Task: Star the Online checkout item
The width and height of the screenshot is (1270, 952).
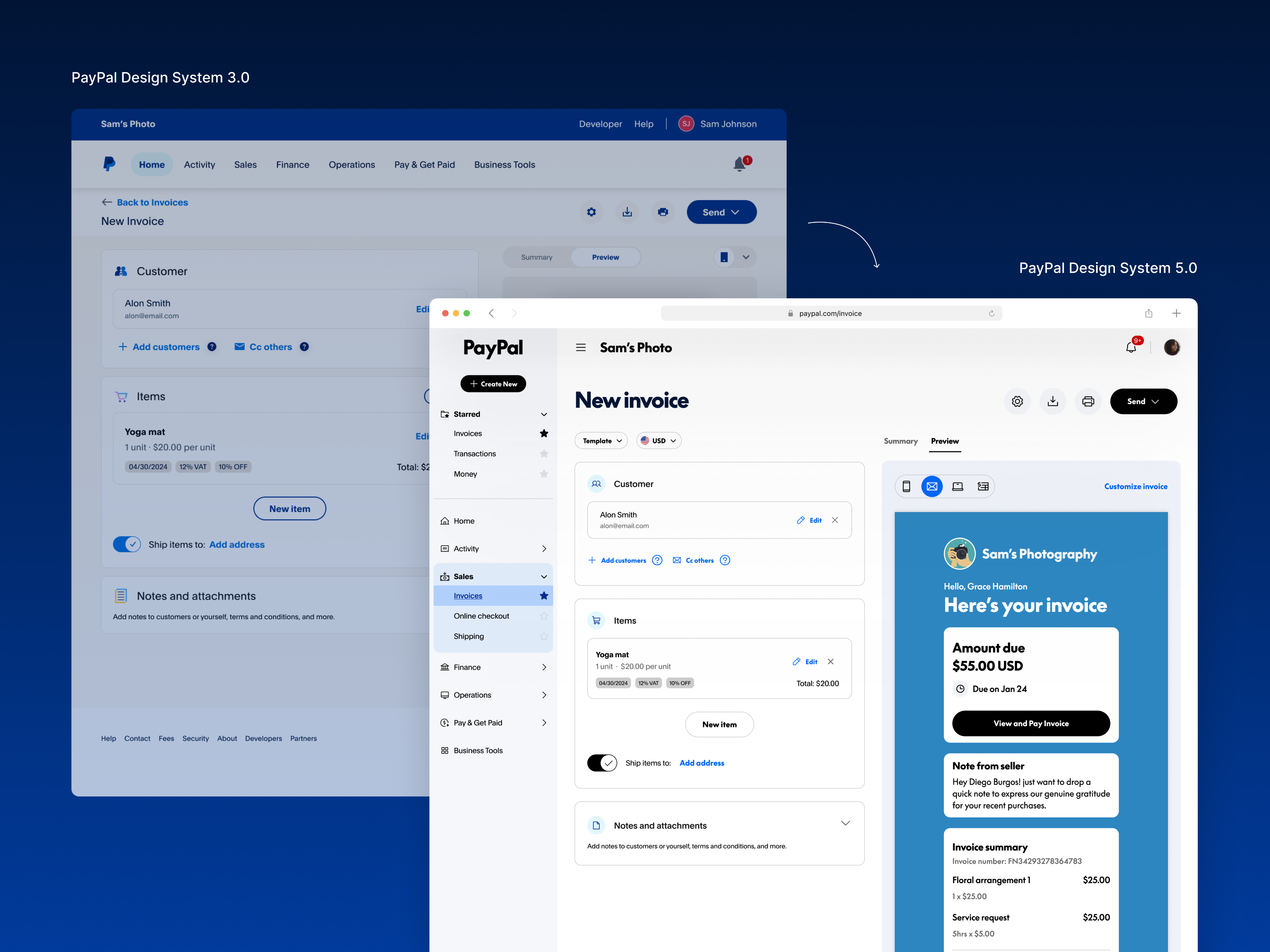Action: (x=544, y=616)
